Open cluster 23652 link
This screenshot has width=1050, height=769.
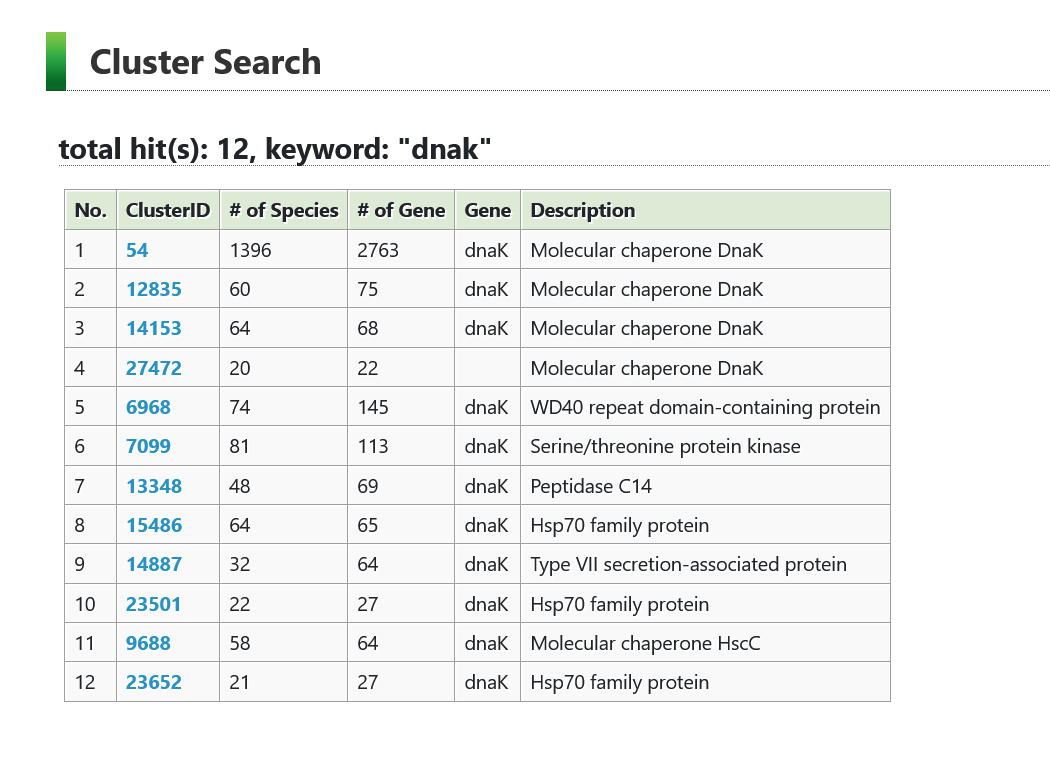coord(154,682)
